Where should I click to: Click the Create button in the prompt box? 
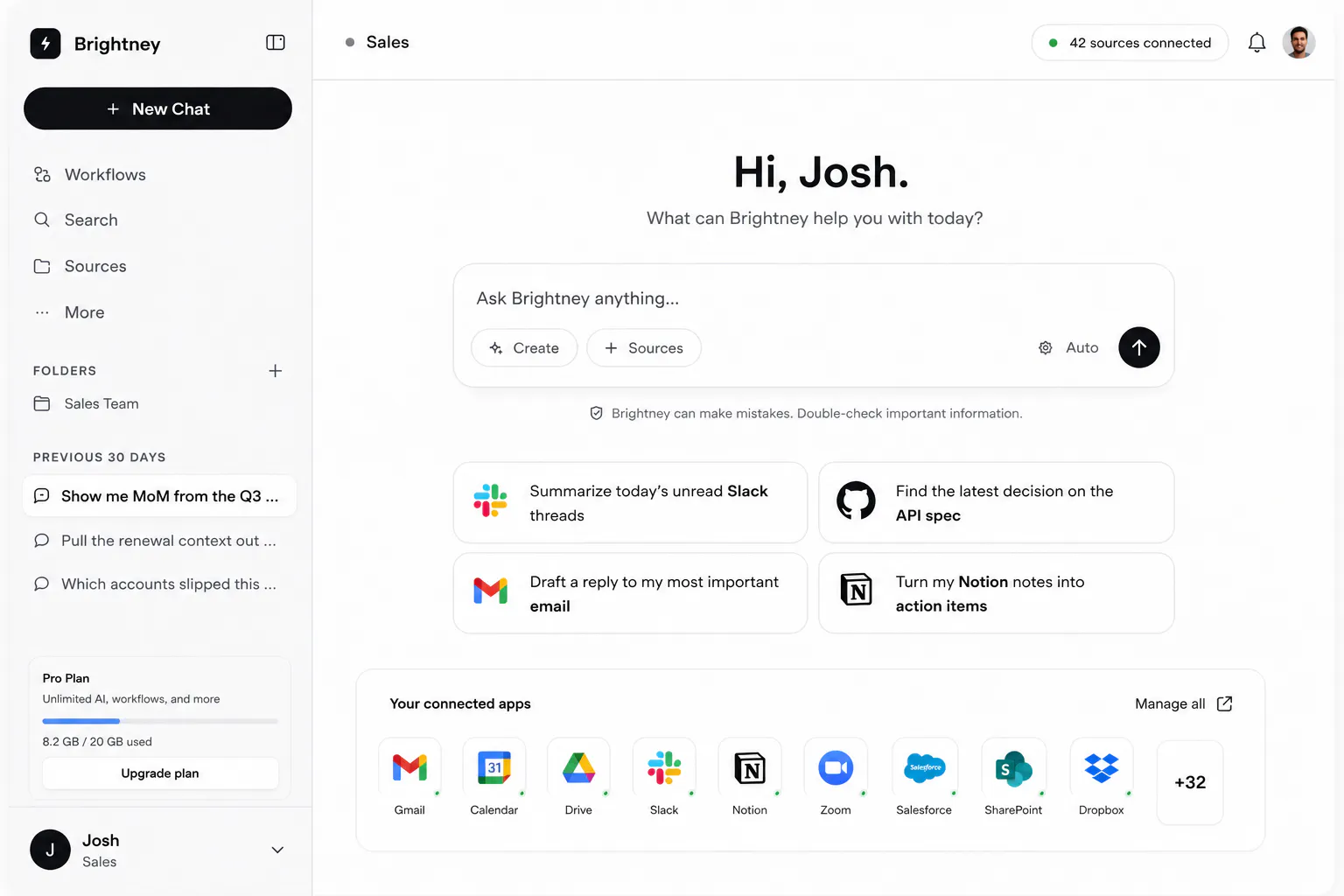pos(524,347)
